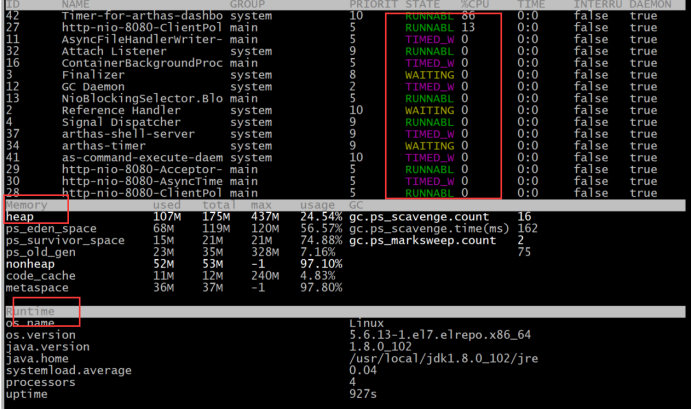The height and width of the screenshot is (410, 692).
Task: Click the gc.ps_marksweep.count entry
Action: [422, 240]
